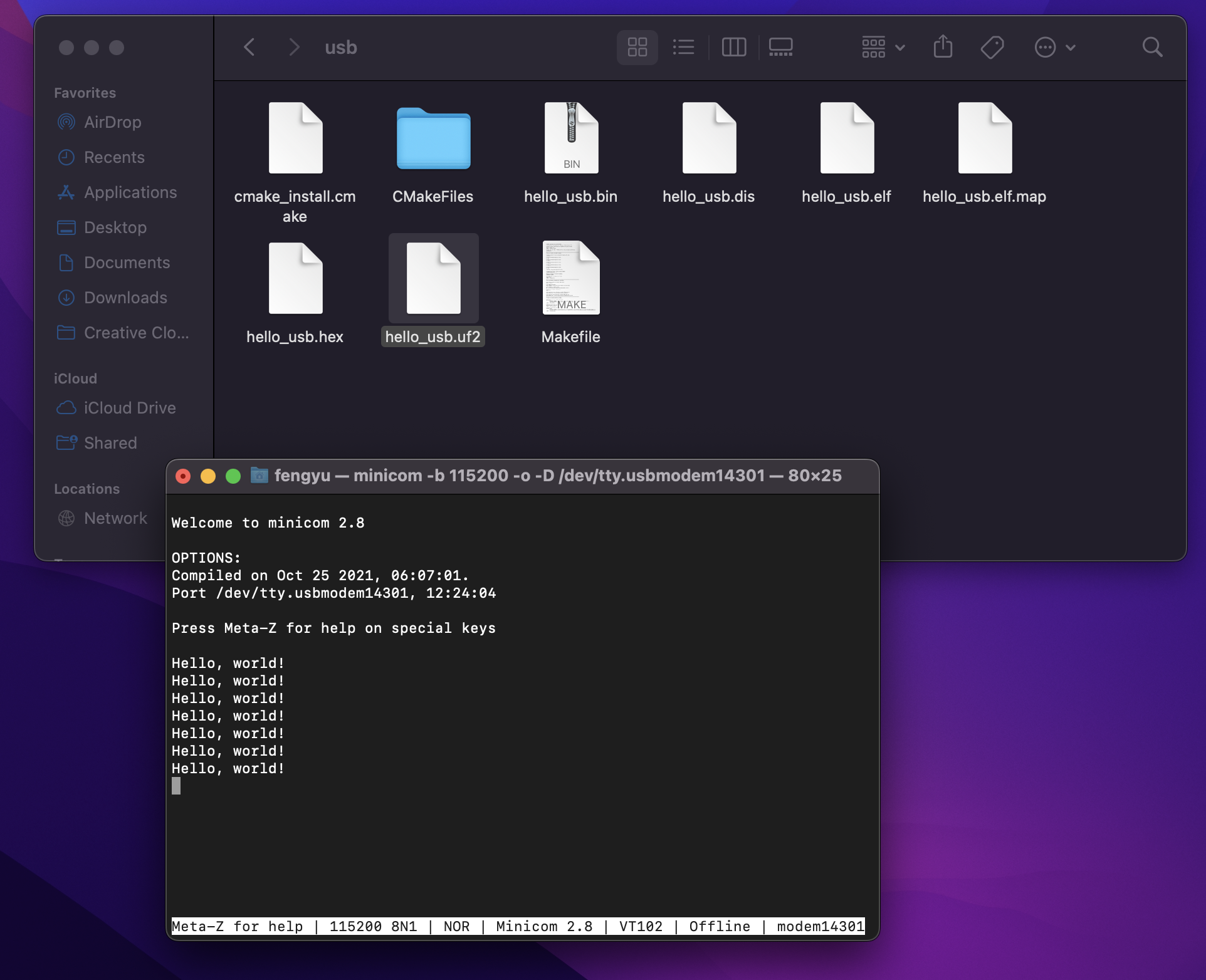Viewport: 1206px width, 980px height.
Task: Switch to column view
Action: [734, 47]
